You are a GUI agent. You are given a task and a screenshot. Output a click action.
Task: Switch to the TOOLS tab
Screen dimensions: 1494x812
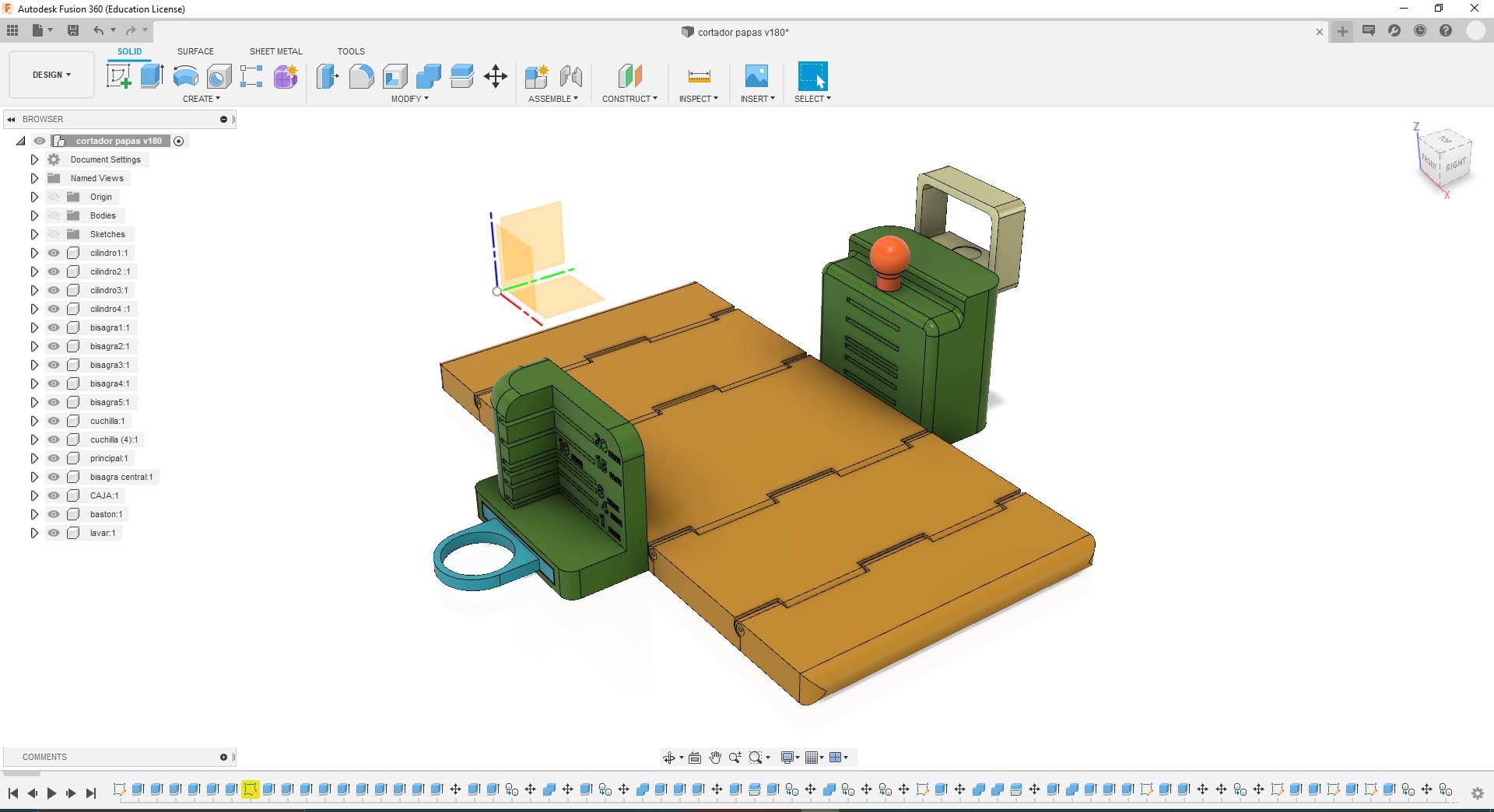pyautogui.click(x=351, y=51)
